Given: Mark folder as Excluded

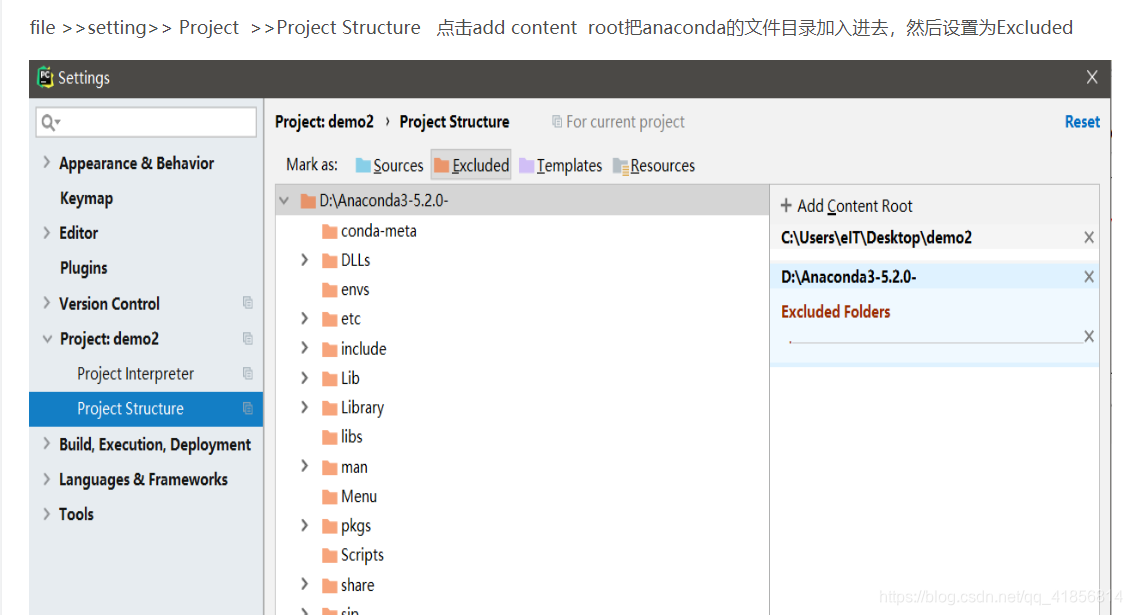Looking at the screenshot, I should pyautogui.click(x=471, y=165).
